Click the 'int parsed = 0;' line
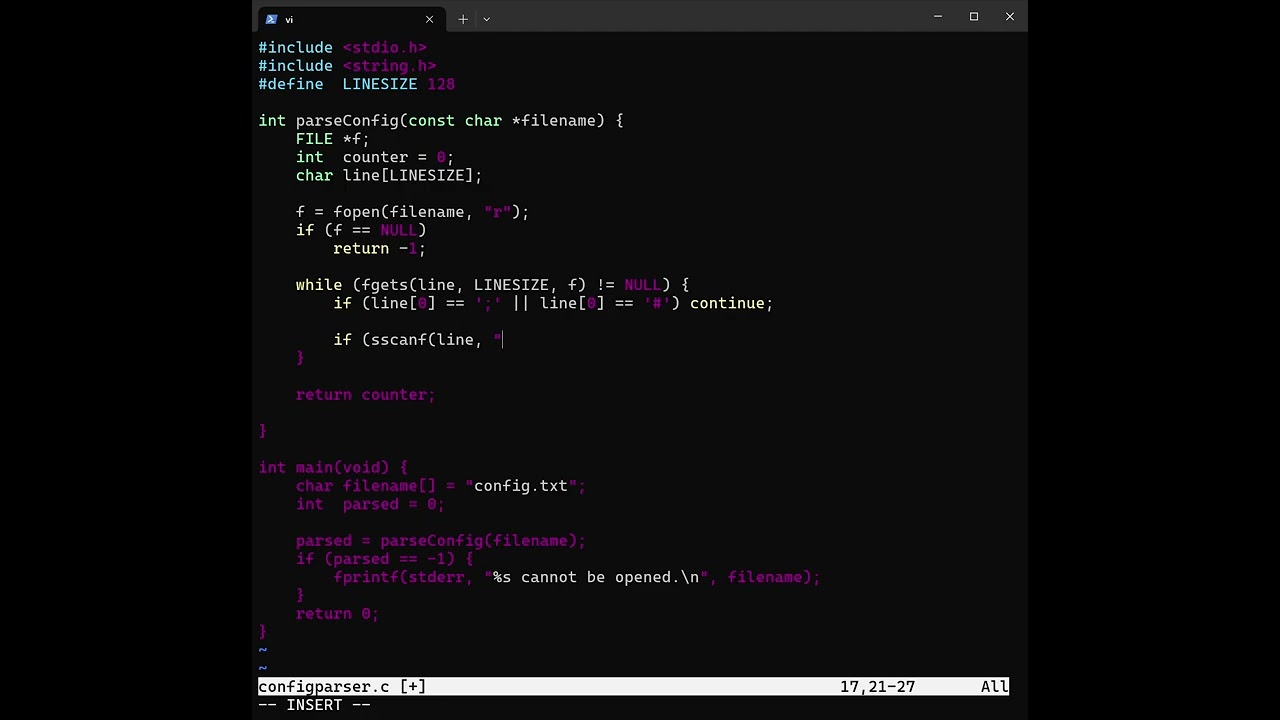 pyautogui.click(x=370, y=504)
